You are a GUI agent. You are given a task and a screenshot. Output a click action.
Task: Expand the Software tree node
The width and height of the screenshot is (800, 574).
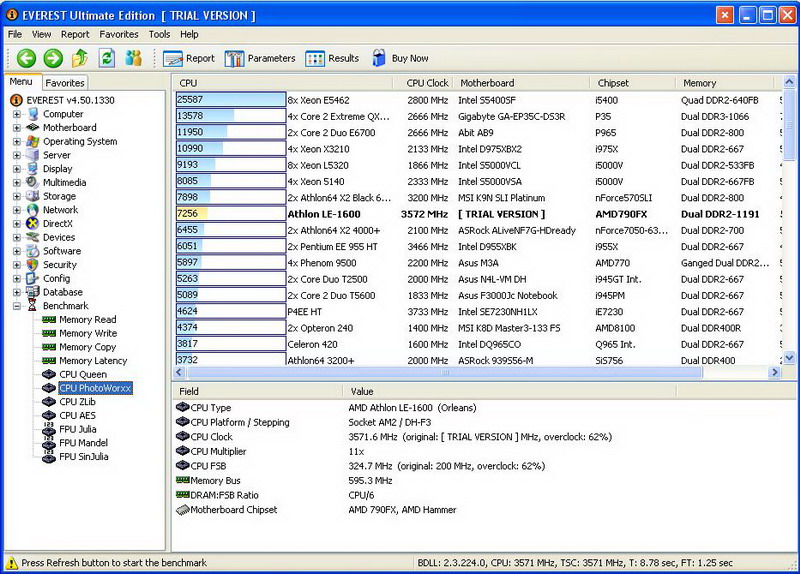(x=17, y=252)
